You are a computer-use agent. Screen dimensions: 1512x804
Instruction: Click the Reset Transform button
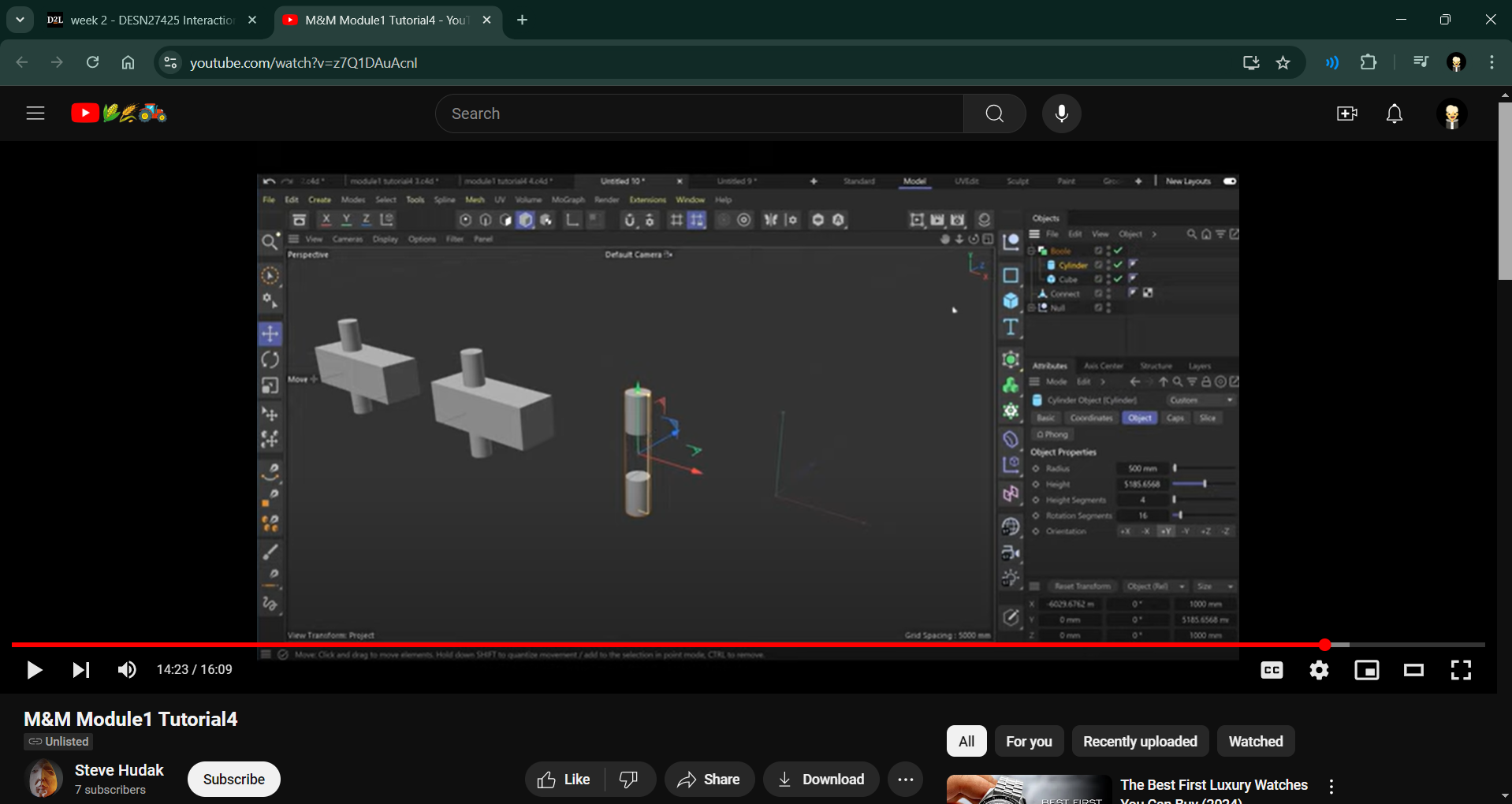click(1083, 586)
